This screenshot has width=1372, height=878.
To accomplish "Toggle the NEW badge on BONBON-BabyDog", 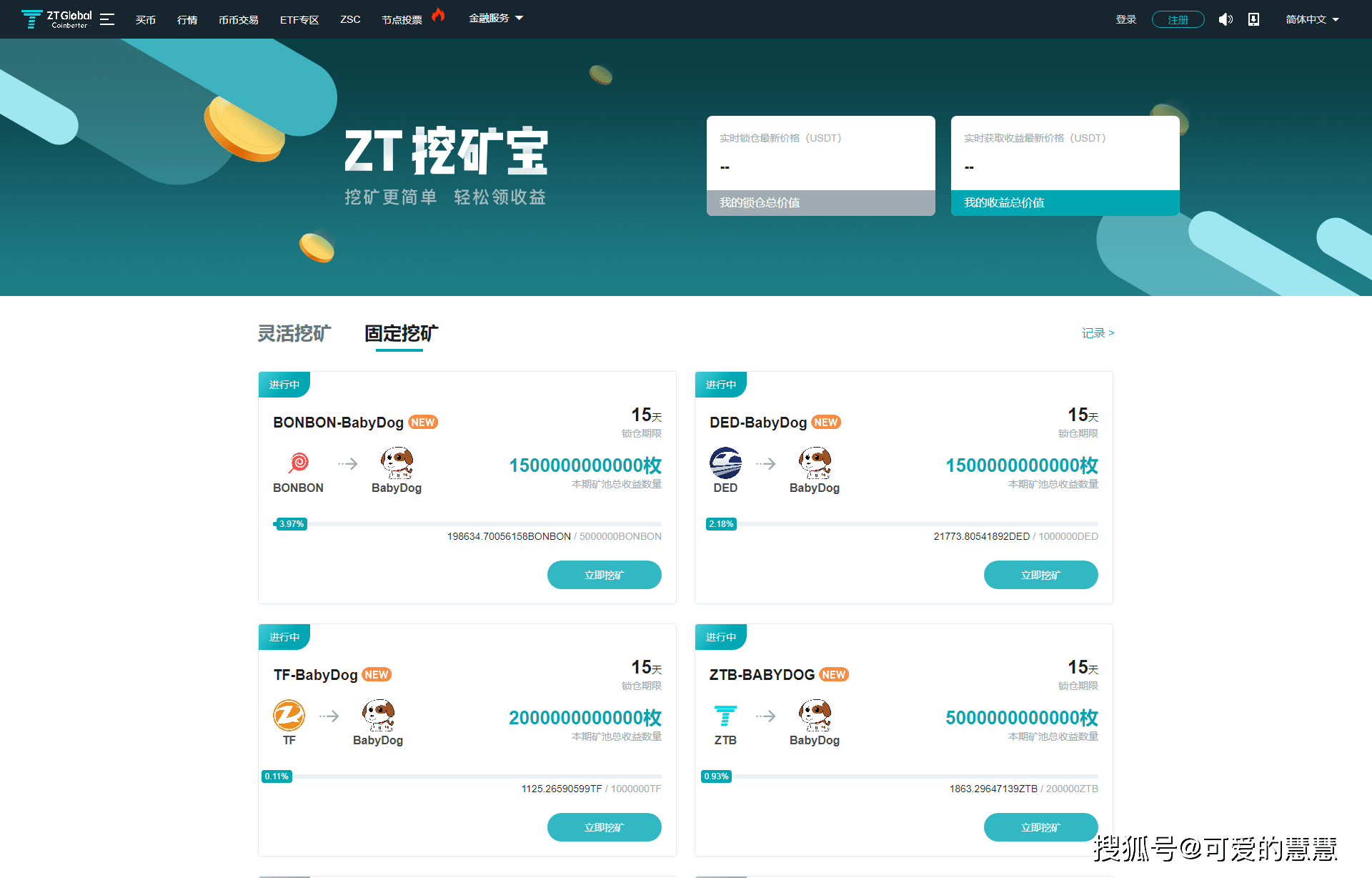I will click(x=422, y=422).
